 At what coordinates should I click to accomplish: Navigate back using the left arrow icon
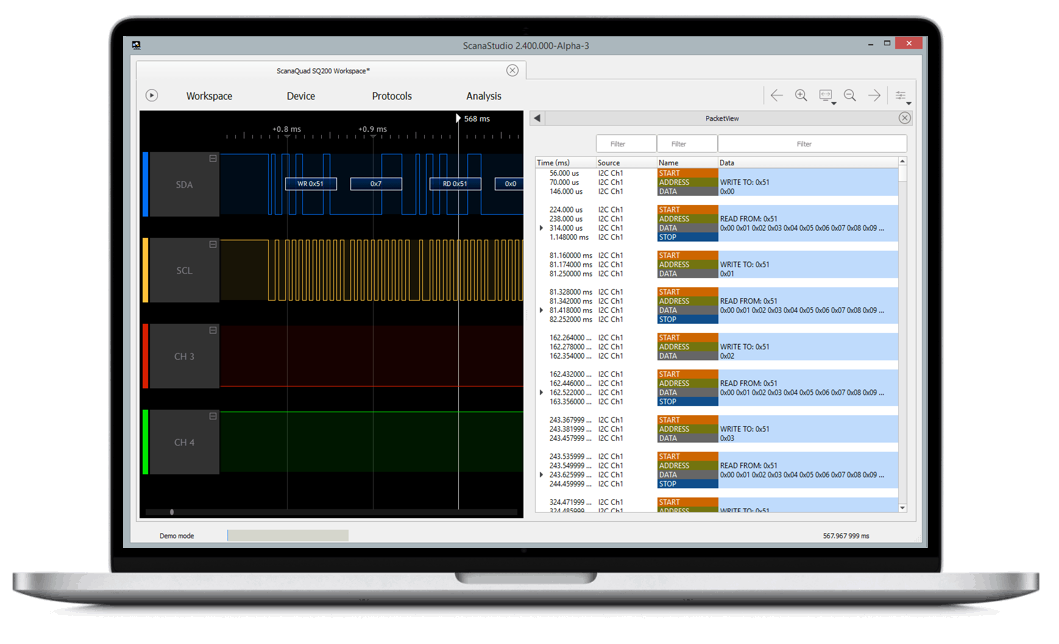click(x=777, y=95)
